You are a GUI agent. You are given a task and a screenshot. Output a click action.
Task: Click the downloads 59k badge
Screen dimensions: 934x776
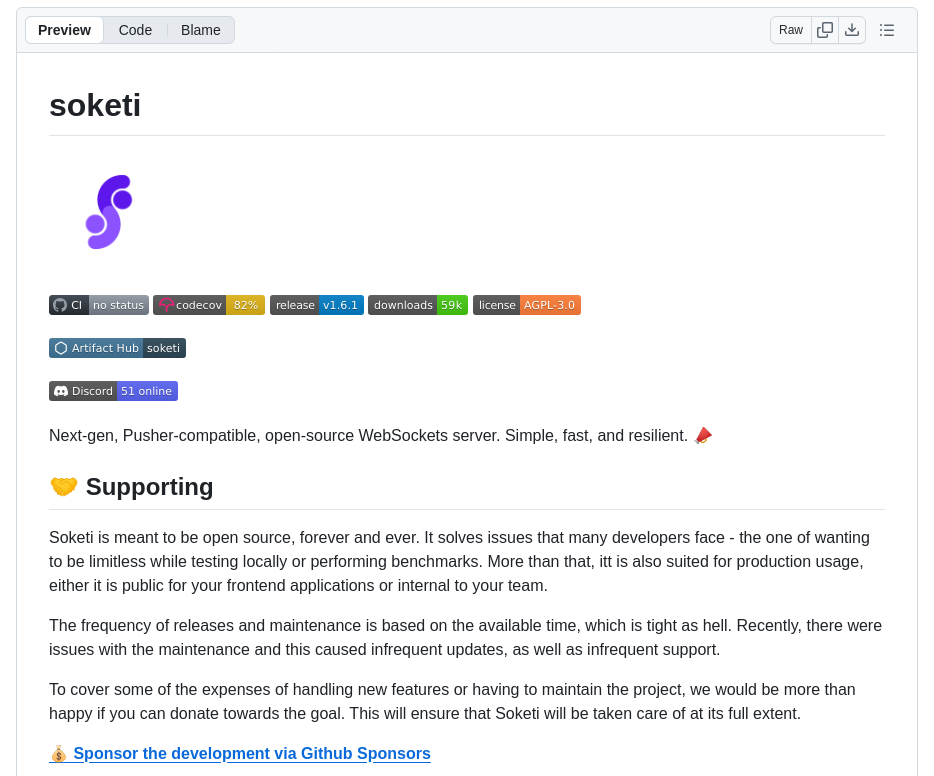pyautogui.click(x=418, y=305)
